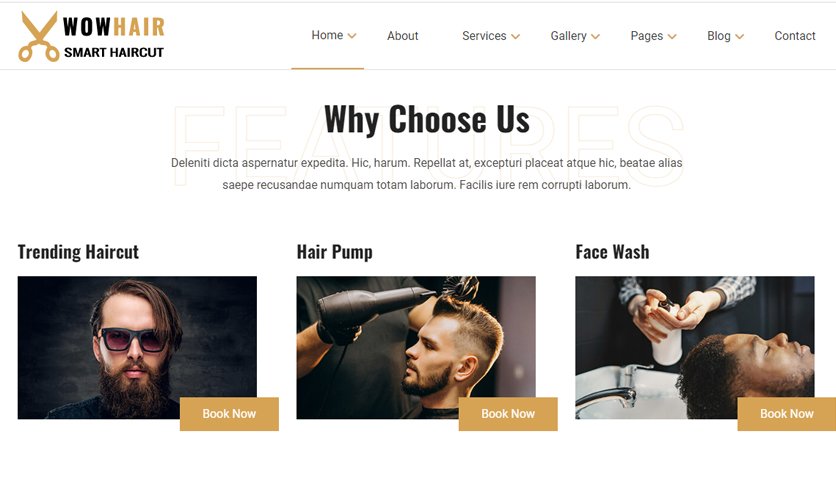Open the face wash photo

coord(695,347)
